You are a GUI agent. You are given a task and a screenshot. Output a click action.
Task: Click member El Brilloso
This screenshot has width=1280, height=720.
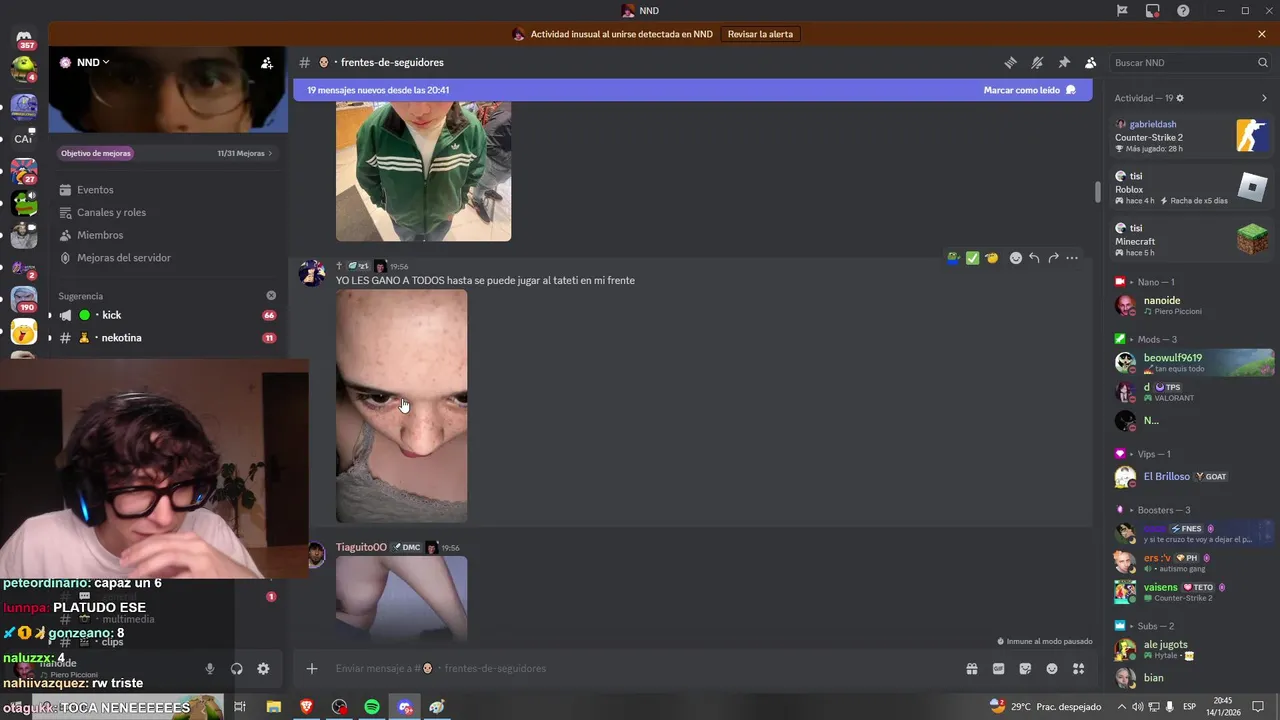(1192, 477)
